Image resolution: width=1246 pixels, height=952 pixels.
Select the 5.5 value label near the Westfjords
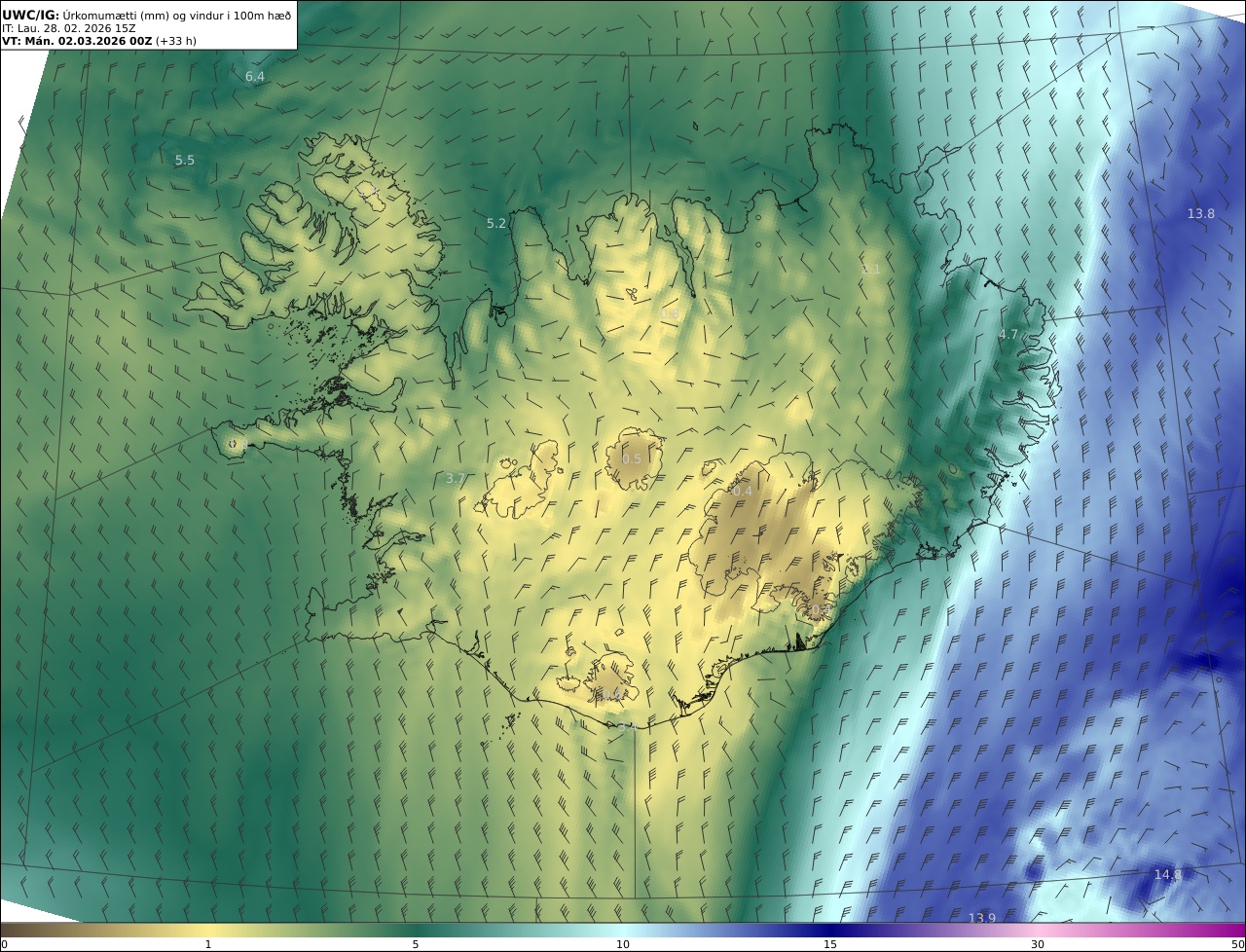(x=185, y=161)
